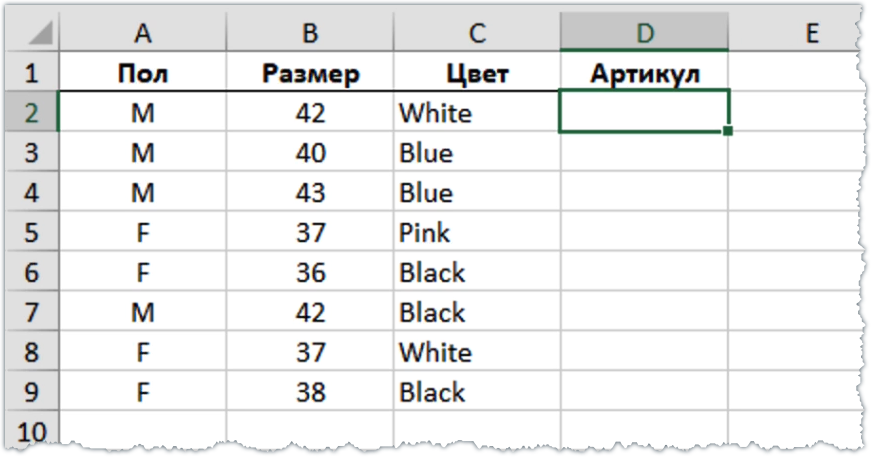Select cell with size 36
The width and height of the screenshot is (872, 457).
click(310, 273)
